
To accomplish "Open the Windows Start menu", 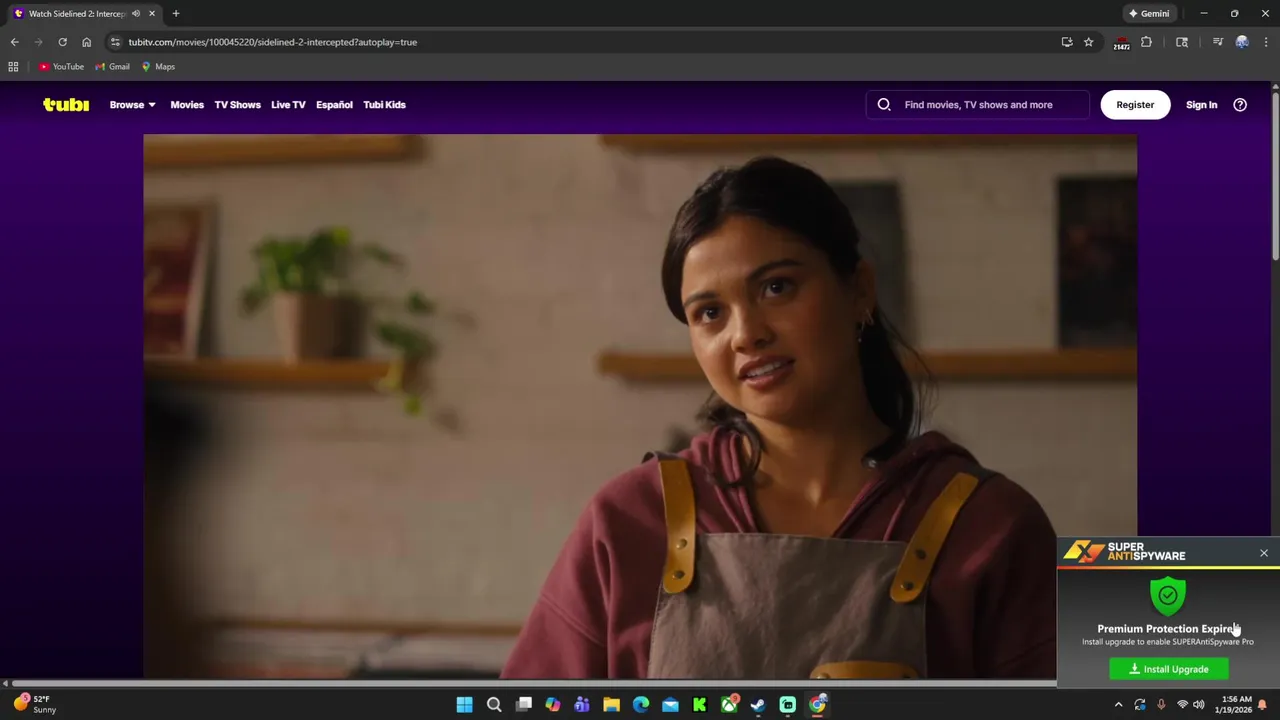I will click(x=465, y=705).
